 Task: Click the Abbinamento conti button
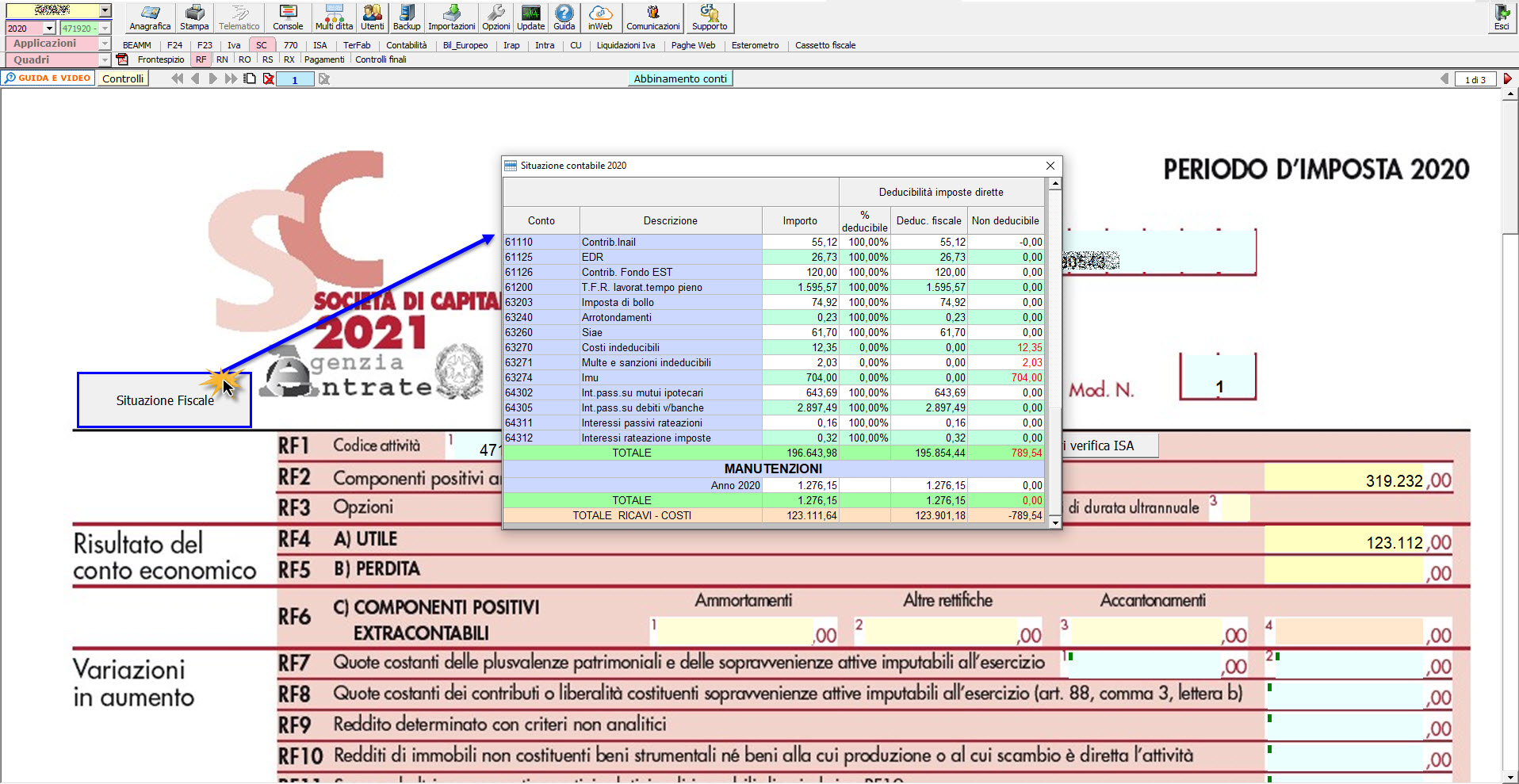click(680, 78)
